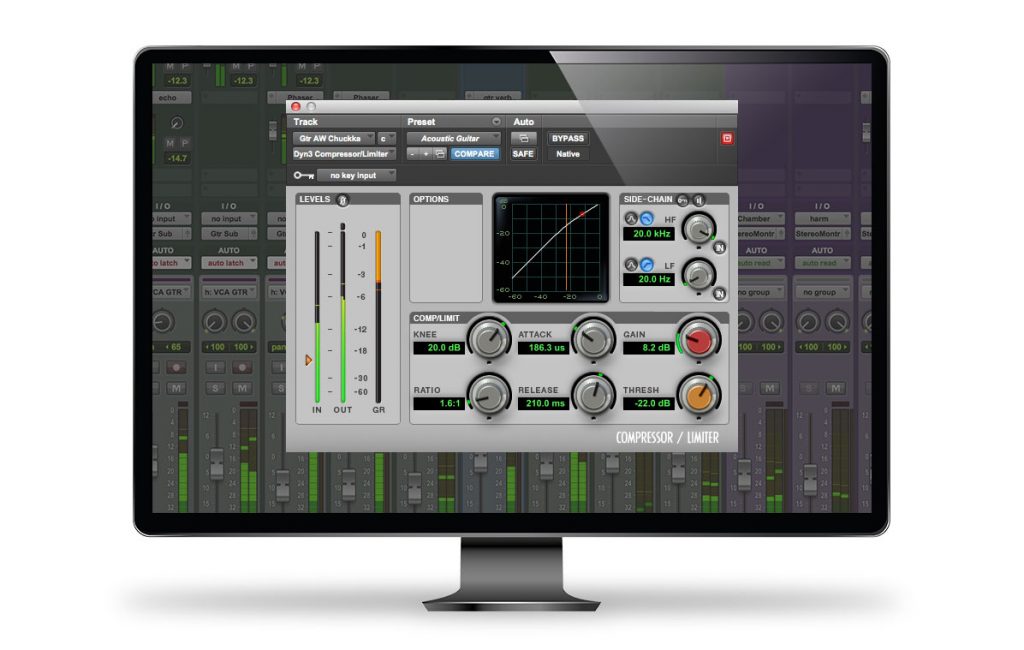Click the ATTACK value field showing 186.3 us

(x=542, y=348)
